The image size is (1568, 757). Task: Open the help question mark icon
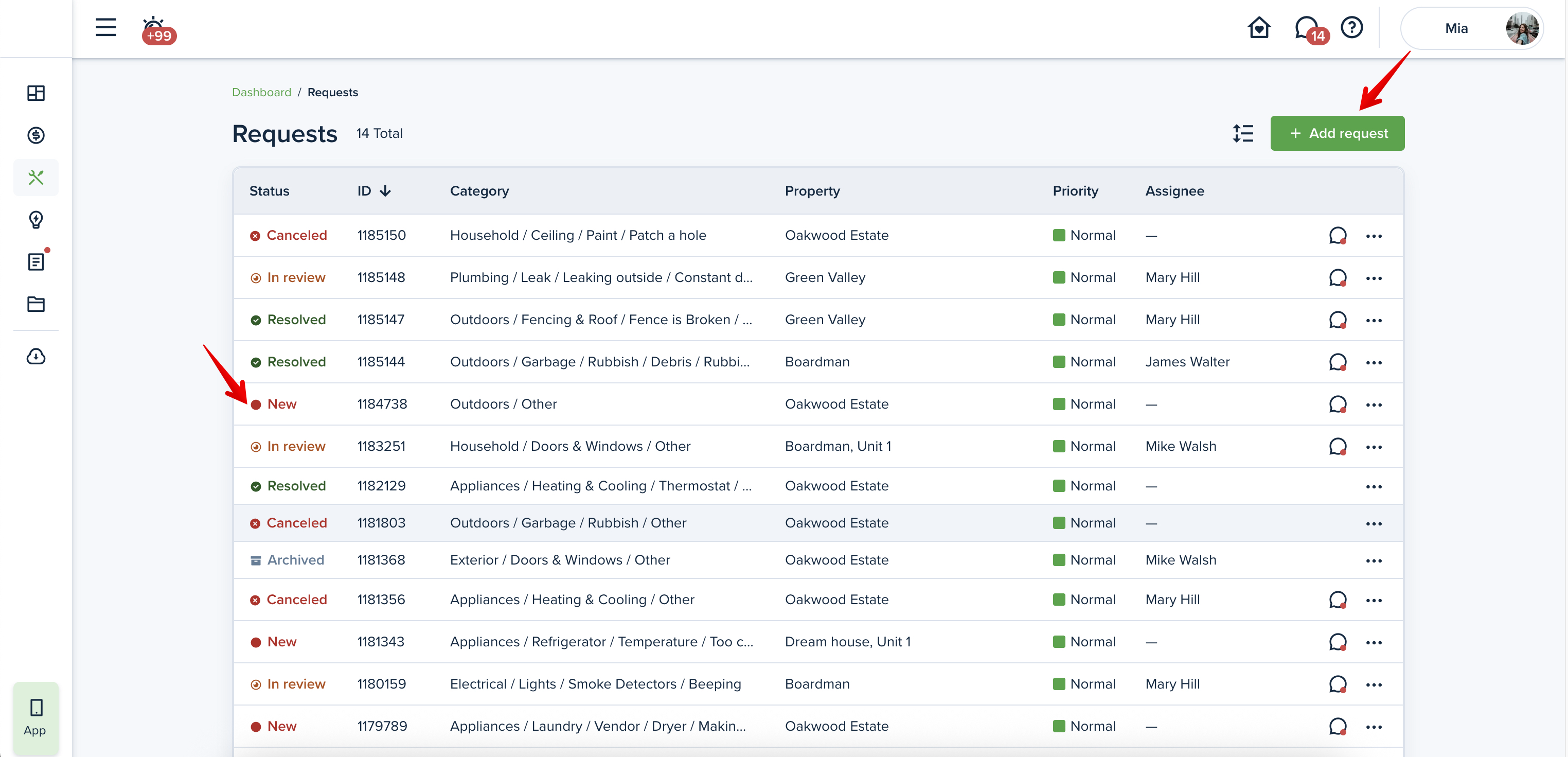click(1351, 27)
